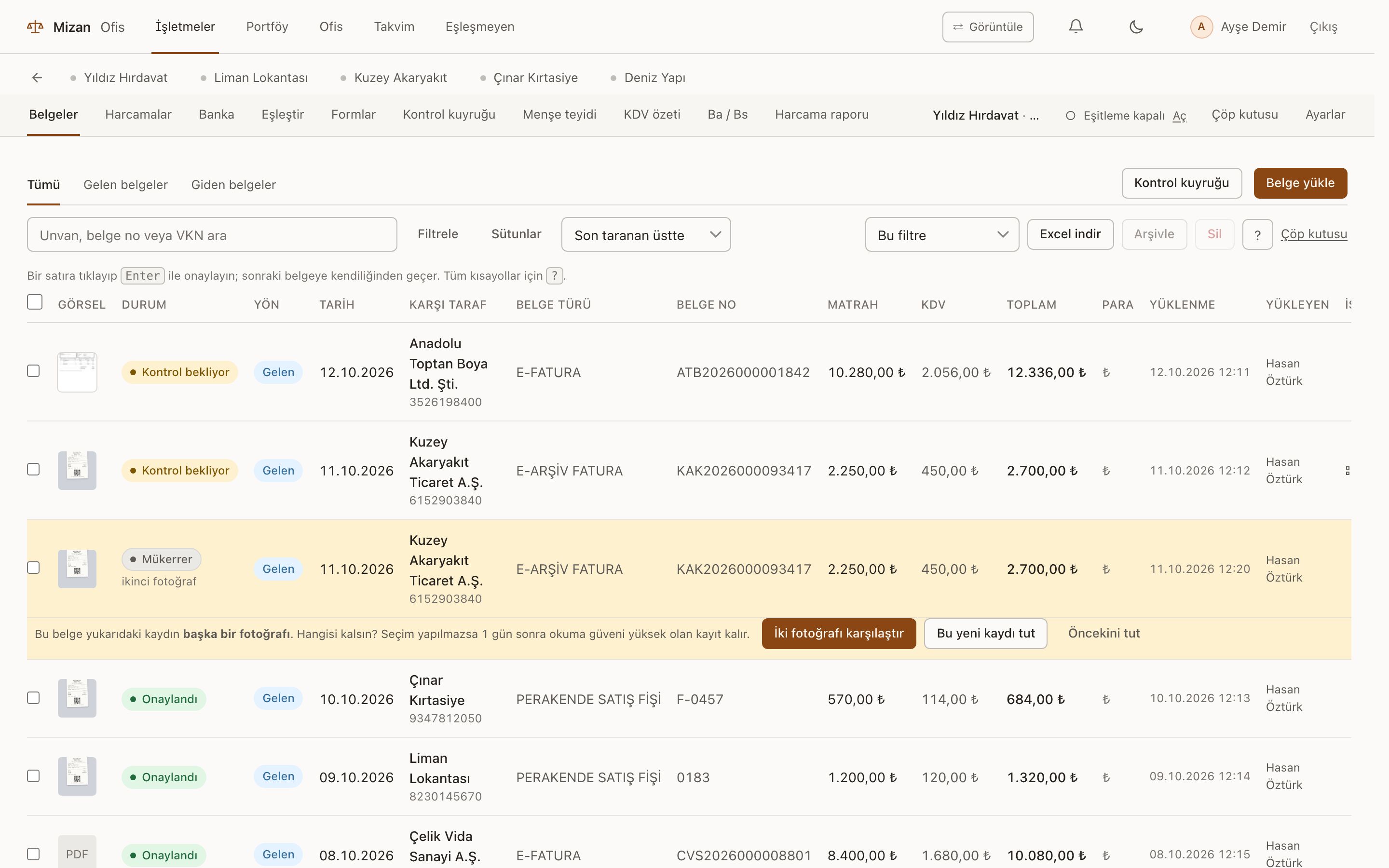Open the Bu filtre dropdown
The height and width of the screenshot is (868, 1389).
click(942, 234)
